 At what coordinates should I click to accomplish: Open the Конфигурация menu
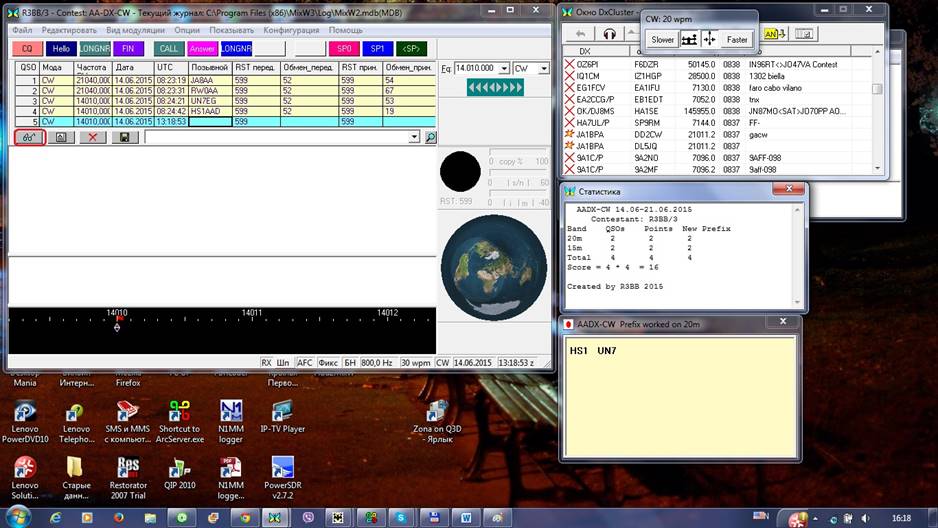point(291,30)
